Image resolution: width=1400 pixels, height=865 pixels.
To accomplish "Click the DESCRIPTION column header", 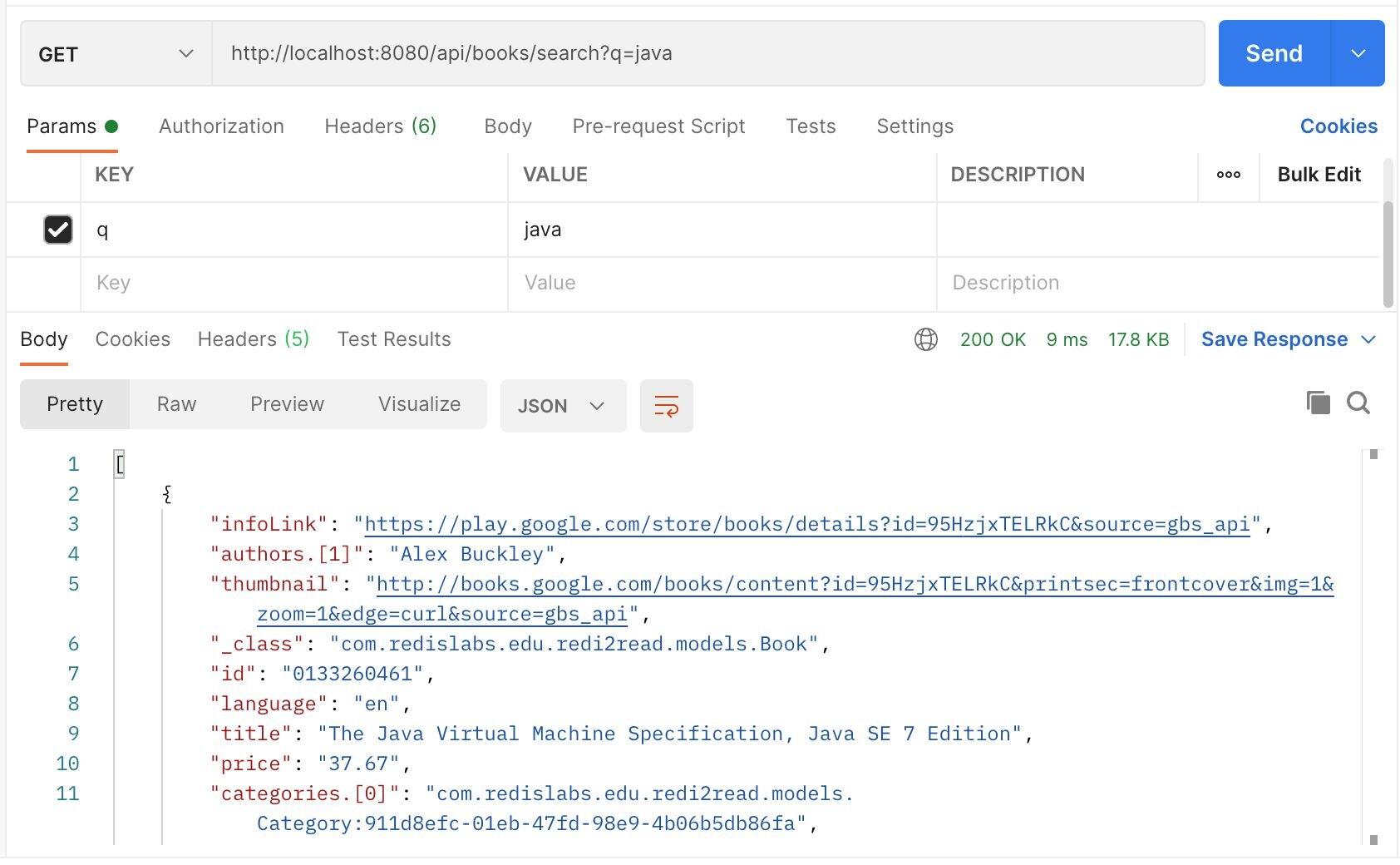I will 1018,175.
